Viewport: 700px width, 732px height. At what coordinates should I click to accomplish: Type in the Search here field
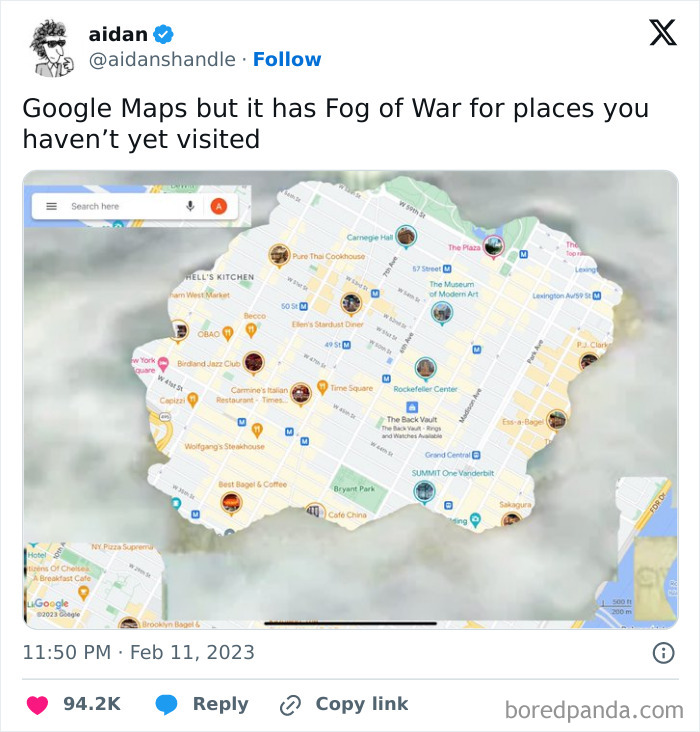click(x=120, y=206)
